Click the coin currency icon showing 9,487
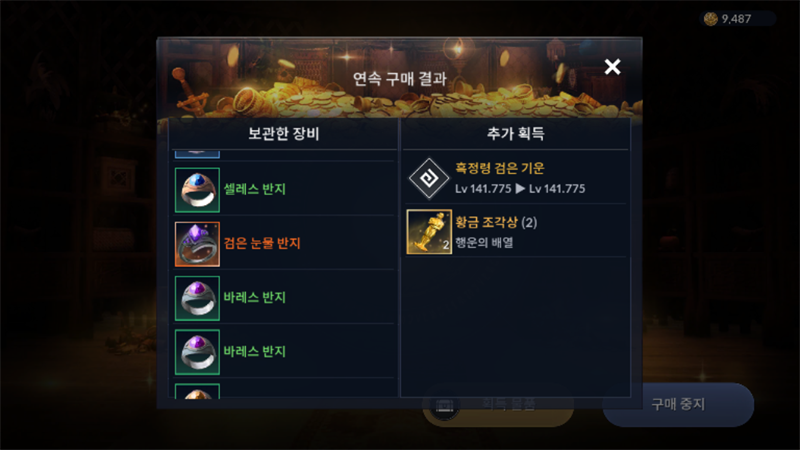 [x=710, y=19]
